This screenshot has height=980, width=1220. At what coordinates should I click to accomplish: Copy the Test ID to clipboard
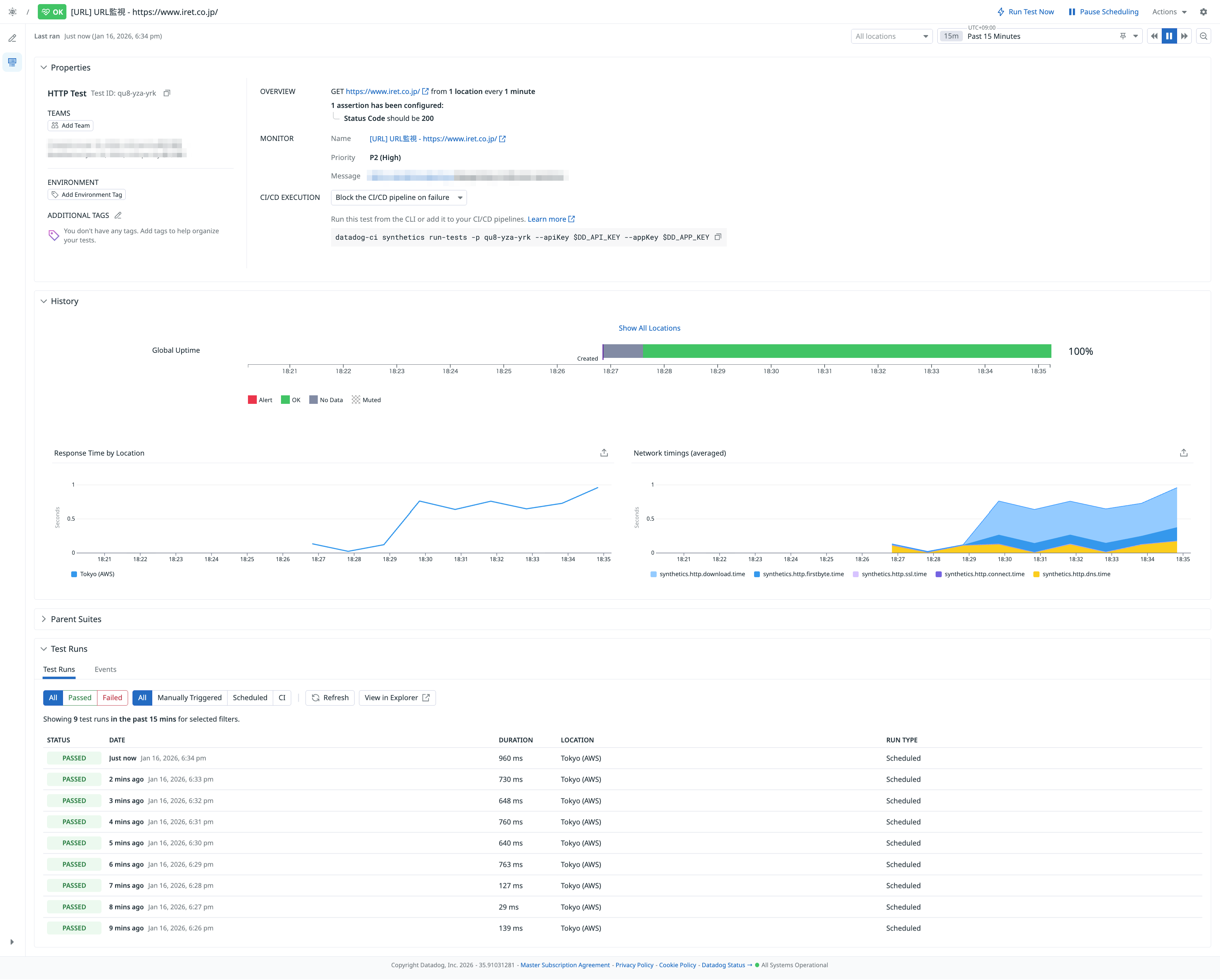167,93
